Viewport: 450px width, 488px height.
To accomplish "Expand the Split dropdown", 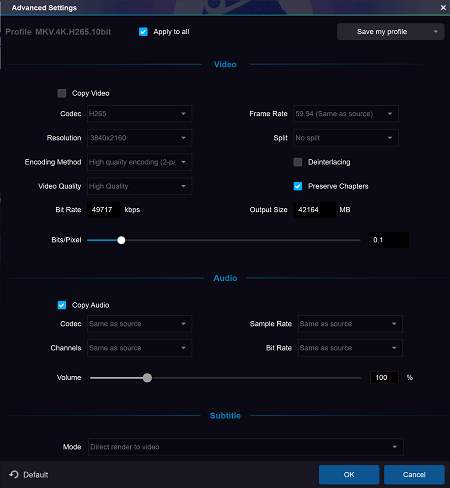I will (x=346, y=138).
